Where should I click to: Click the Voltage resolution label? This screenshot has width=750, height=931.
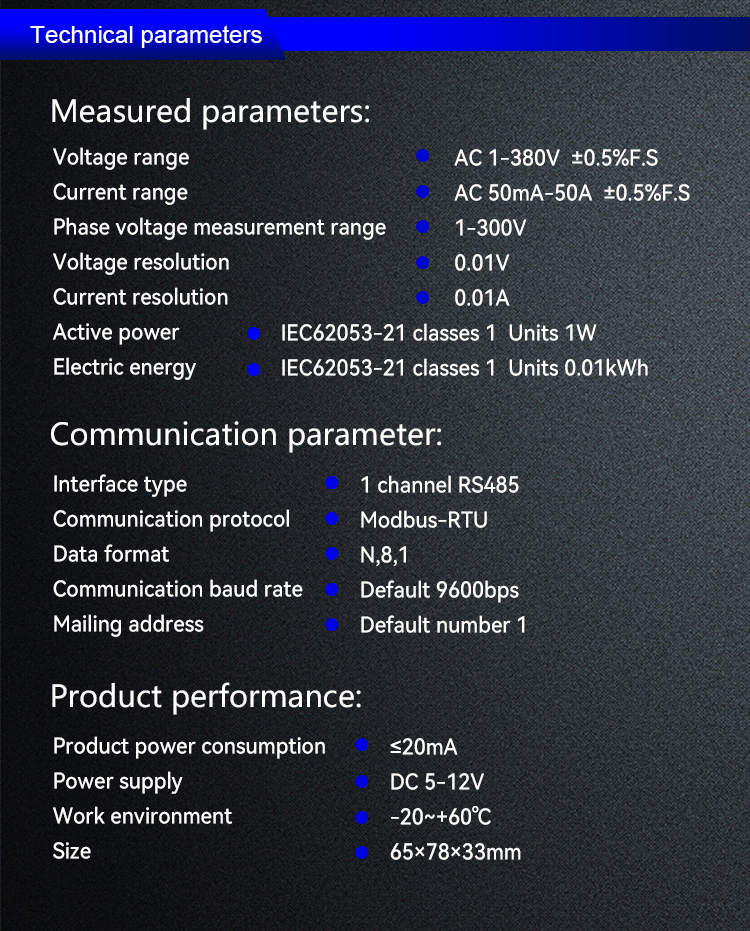pos(141,262)
